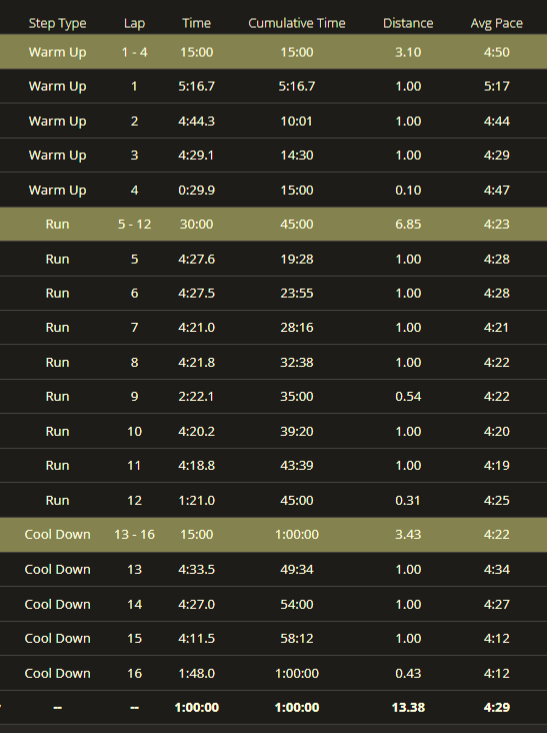Select the lap time 4:11.5
Viewport: 547px width, 733px height.
coord(196,638)
